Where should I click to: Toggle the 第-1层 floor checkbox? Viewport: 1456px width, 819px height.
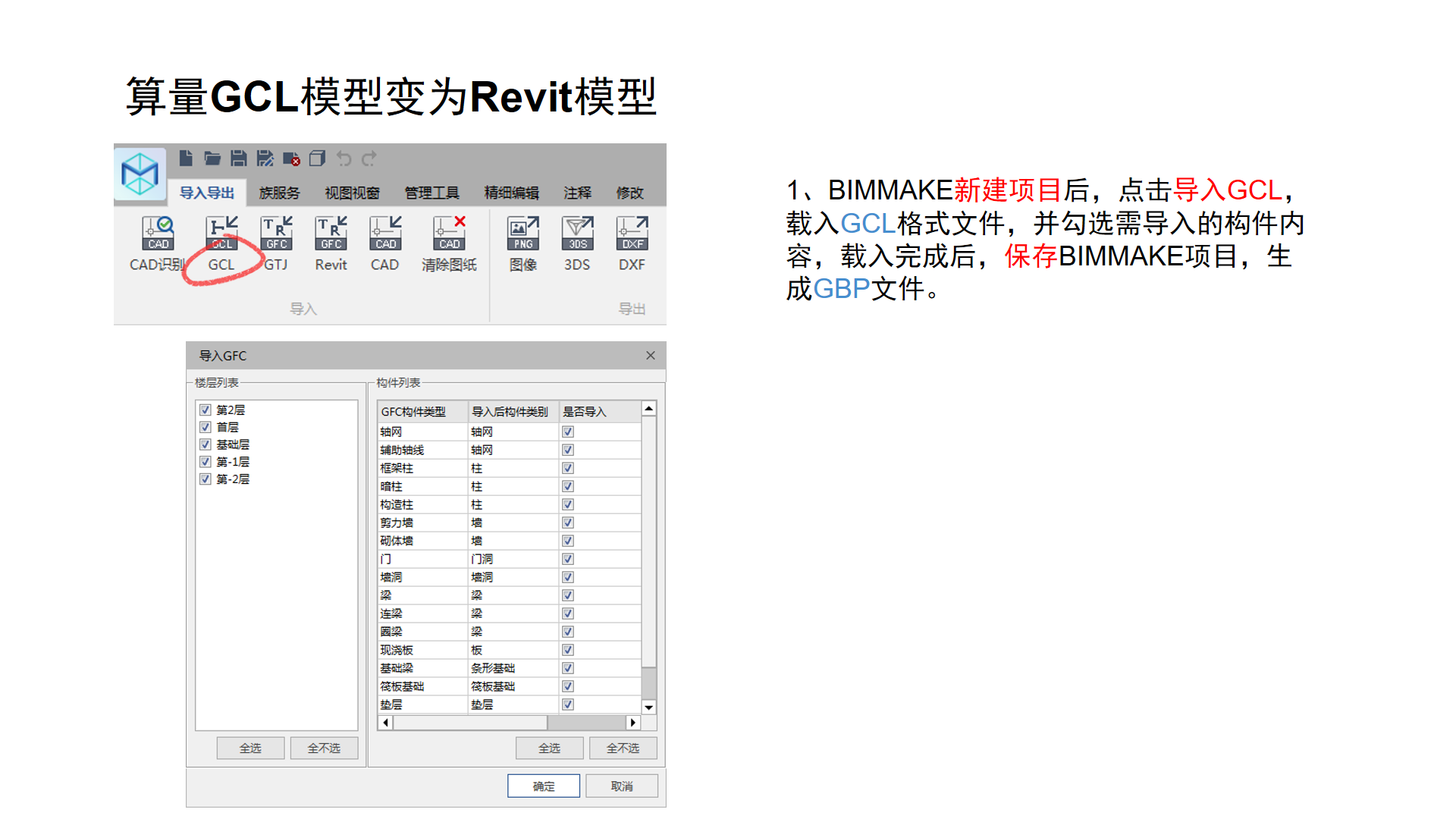point(205,461)
